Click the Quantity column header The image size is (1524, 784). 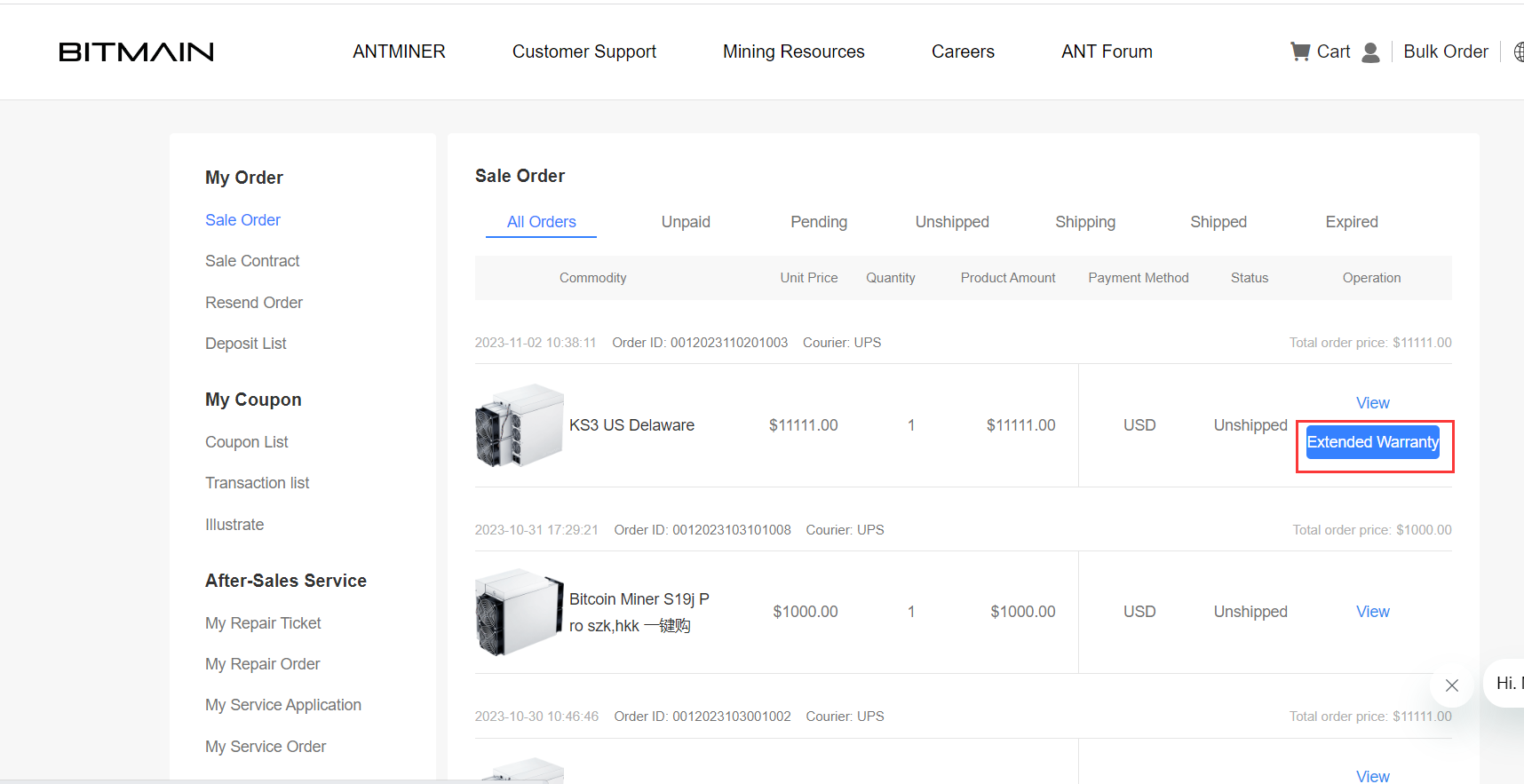coord(891,278)
